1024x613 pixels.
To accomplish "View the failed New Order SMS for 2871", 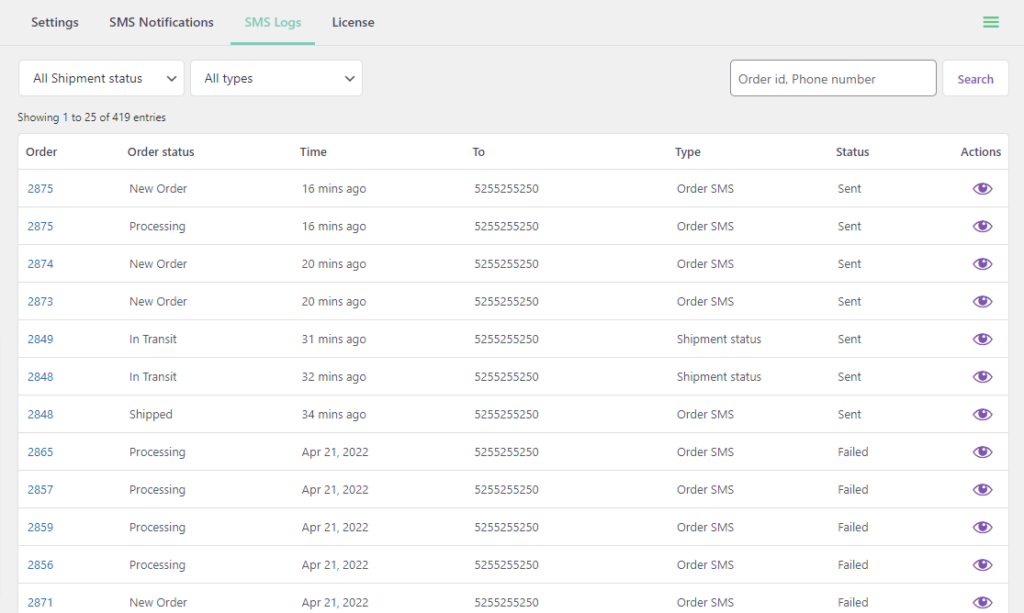I will coord(982,601).
